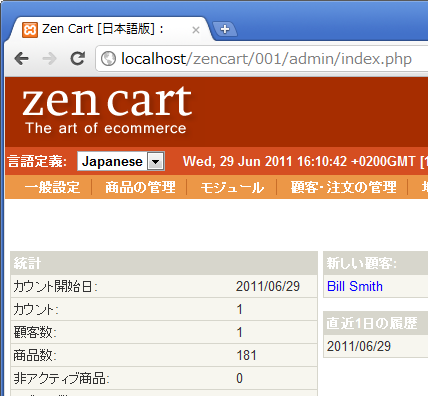Click the 新しい顧客 panel header
428x396 pixels.
point(376,263)
